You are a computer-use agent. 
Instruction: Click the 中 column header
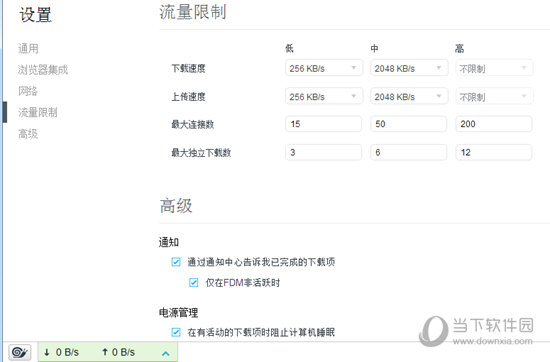374,48
